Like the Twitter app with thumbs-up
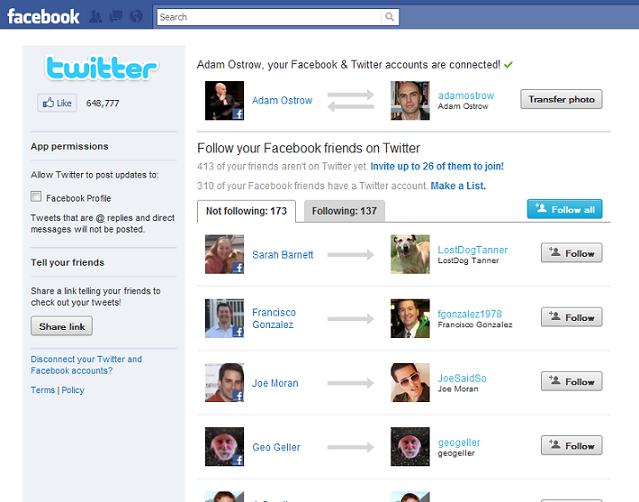The width and height of the screenshot is (639, 502). (57, 103)
